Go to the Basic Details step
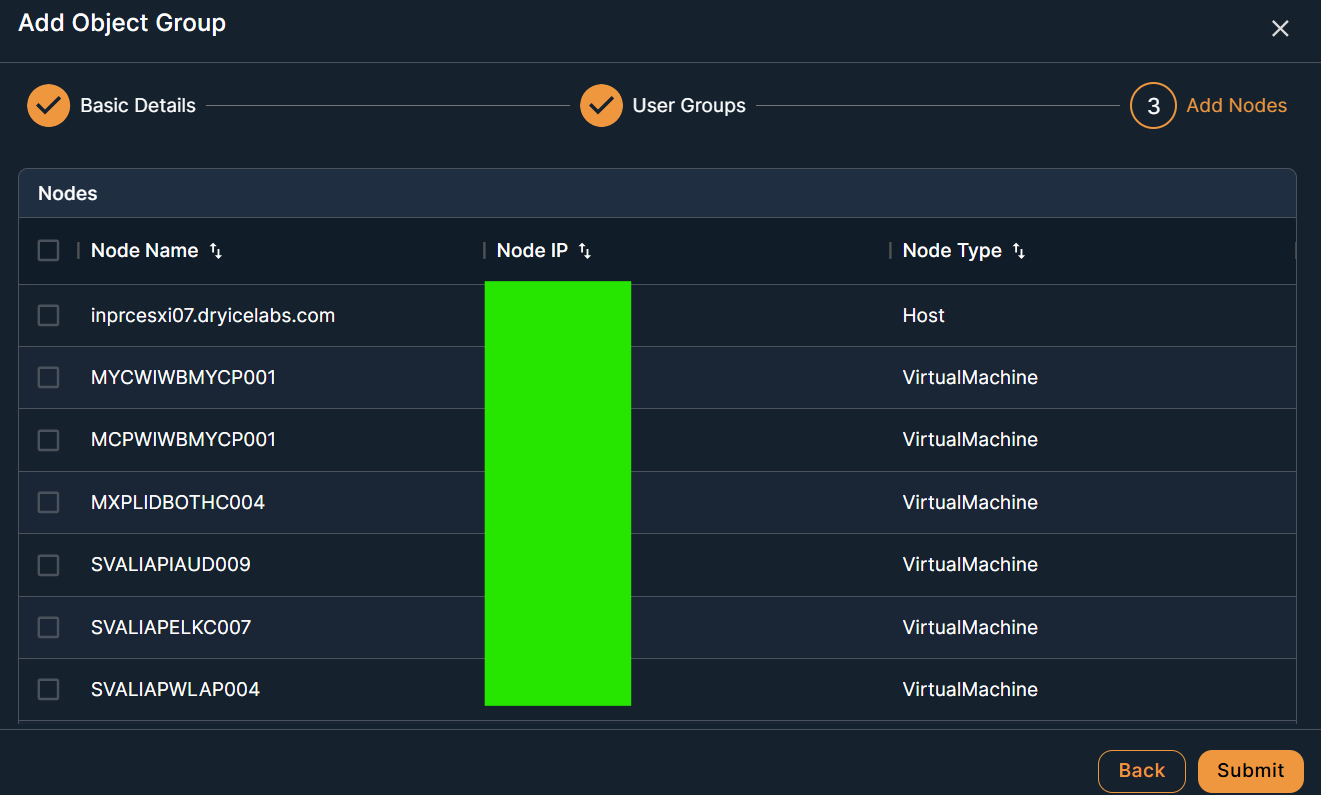The image size is (1321, 795). coord(138,105)
